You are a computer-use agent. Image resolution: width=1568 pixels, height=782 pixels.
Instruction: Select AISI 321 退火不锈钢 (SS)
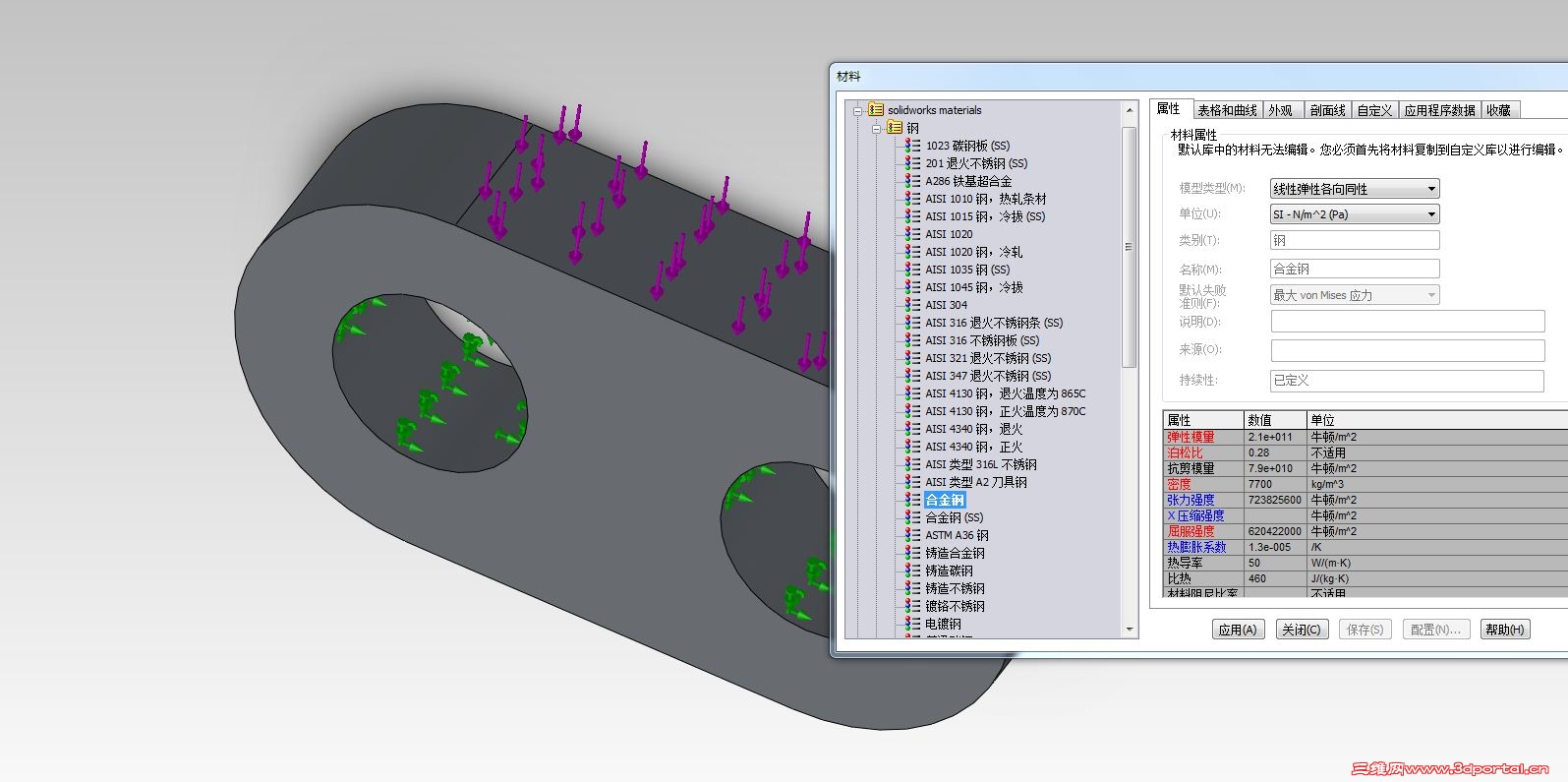coord(988,358)
